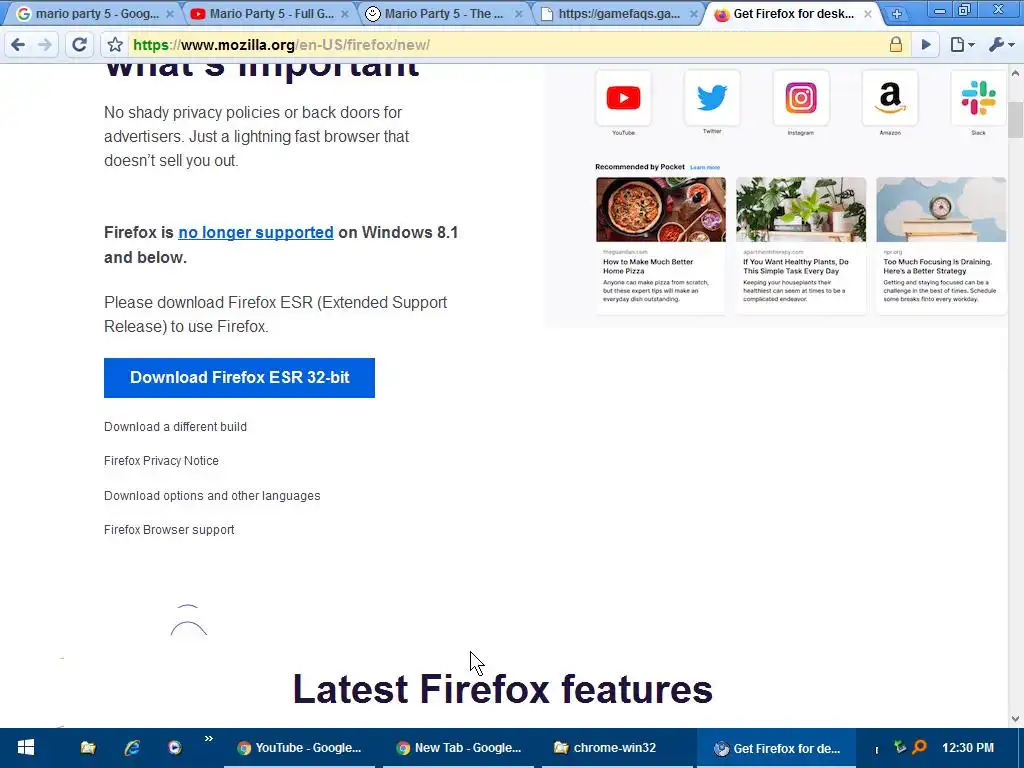The image size is (1024, 768).
Task: Open the wrench tools menu
Action: 1001,44
